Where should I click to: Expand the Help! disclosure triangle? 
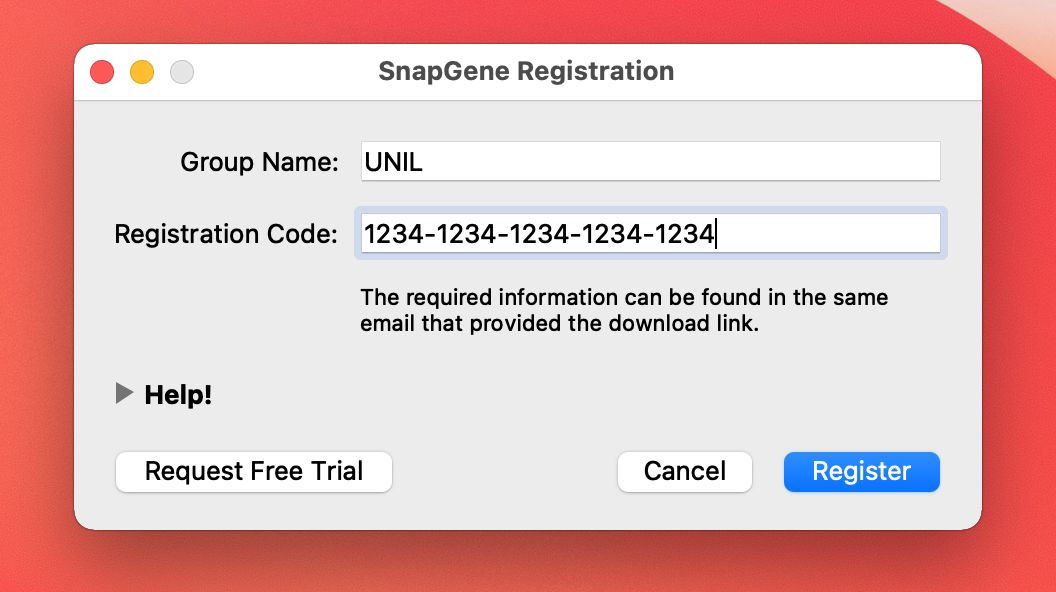point(124,394)
